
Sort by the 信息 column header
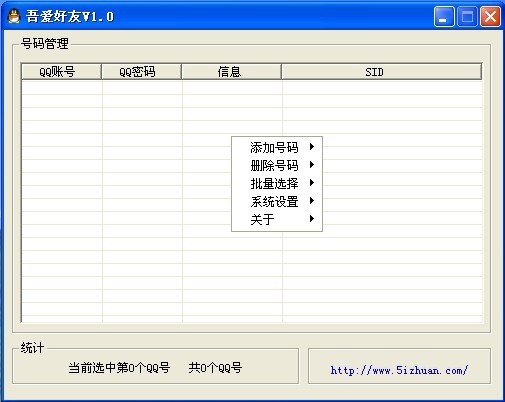pos(232,72)
